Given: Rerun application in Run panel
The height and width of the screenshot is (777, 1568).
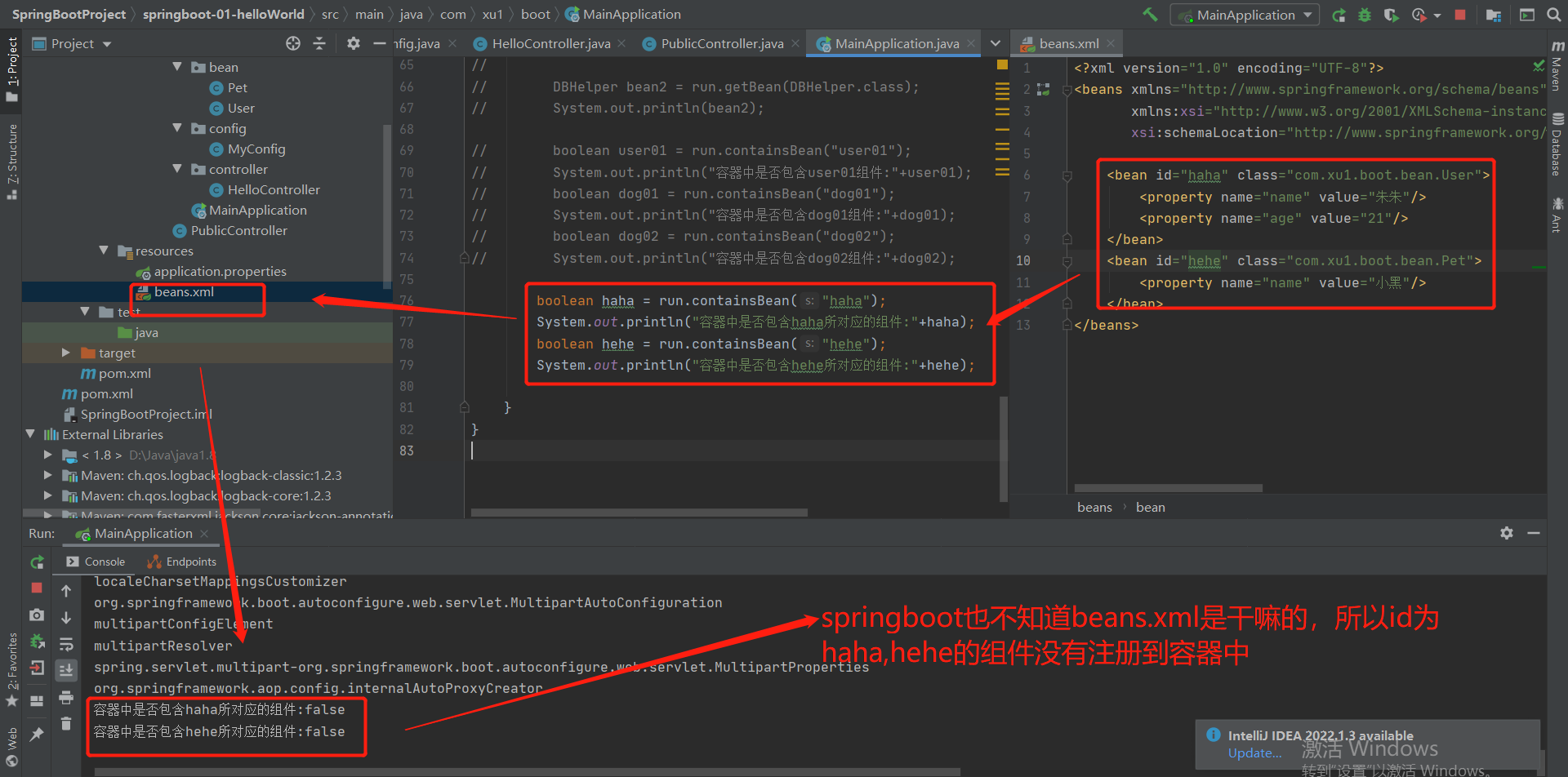Looking at the screenshot, I should (37, 562).
